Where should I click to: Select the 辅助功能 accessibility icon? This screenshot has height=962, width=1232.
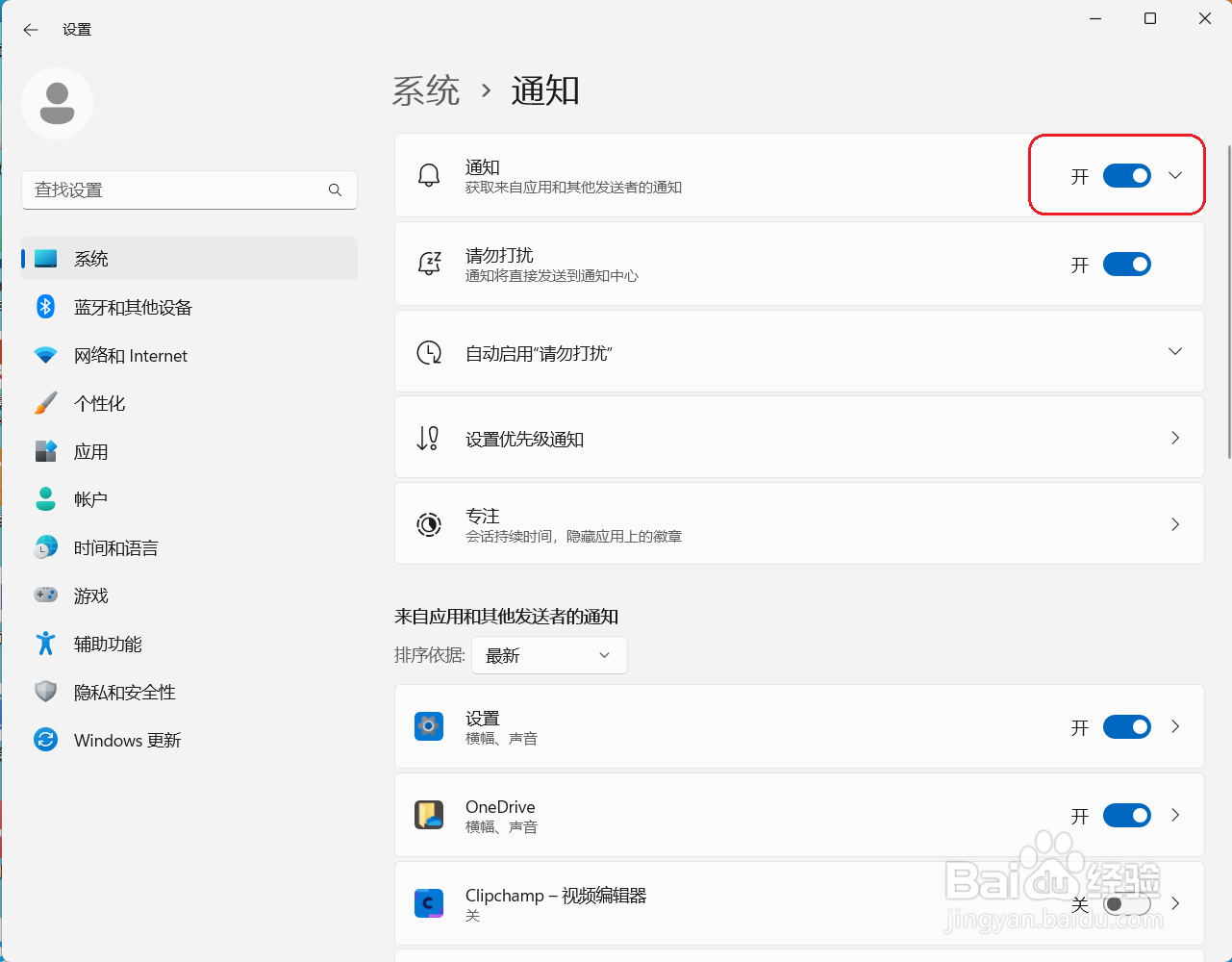pyautogui.click(x=45, y=644)
